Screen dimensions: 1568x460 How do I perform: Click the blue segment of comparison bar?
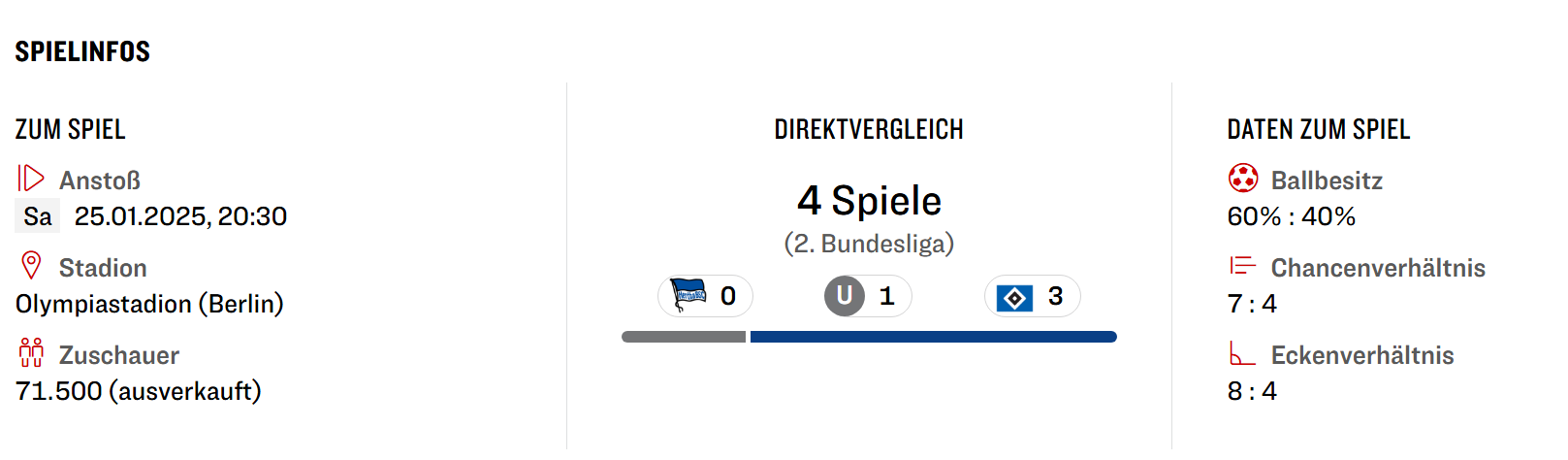pyautogui.click(x=933, y=337)
